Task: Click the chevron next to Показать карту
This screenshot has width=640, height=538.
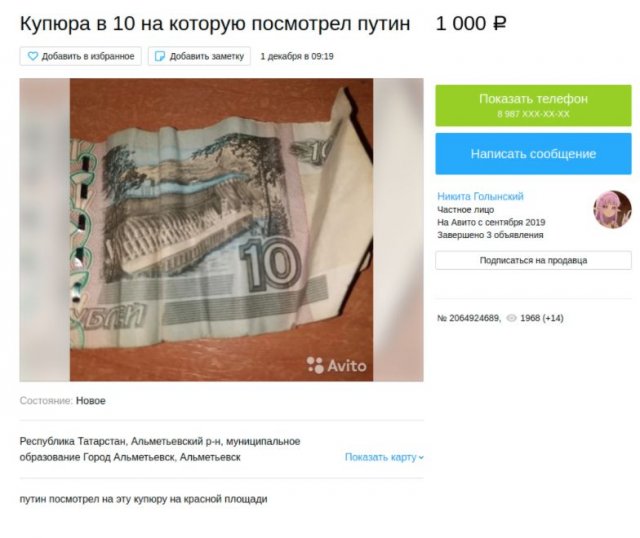Action: [421, 458]
